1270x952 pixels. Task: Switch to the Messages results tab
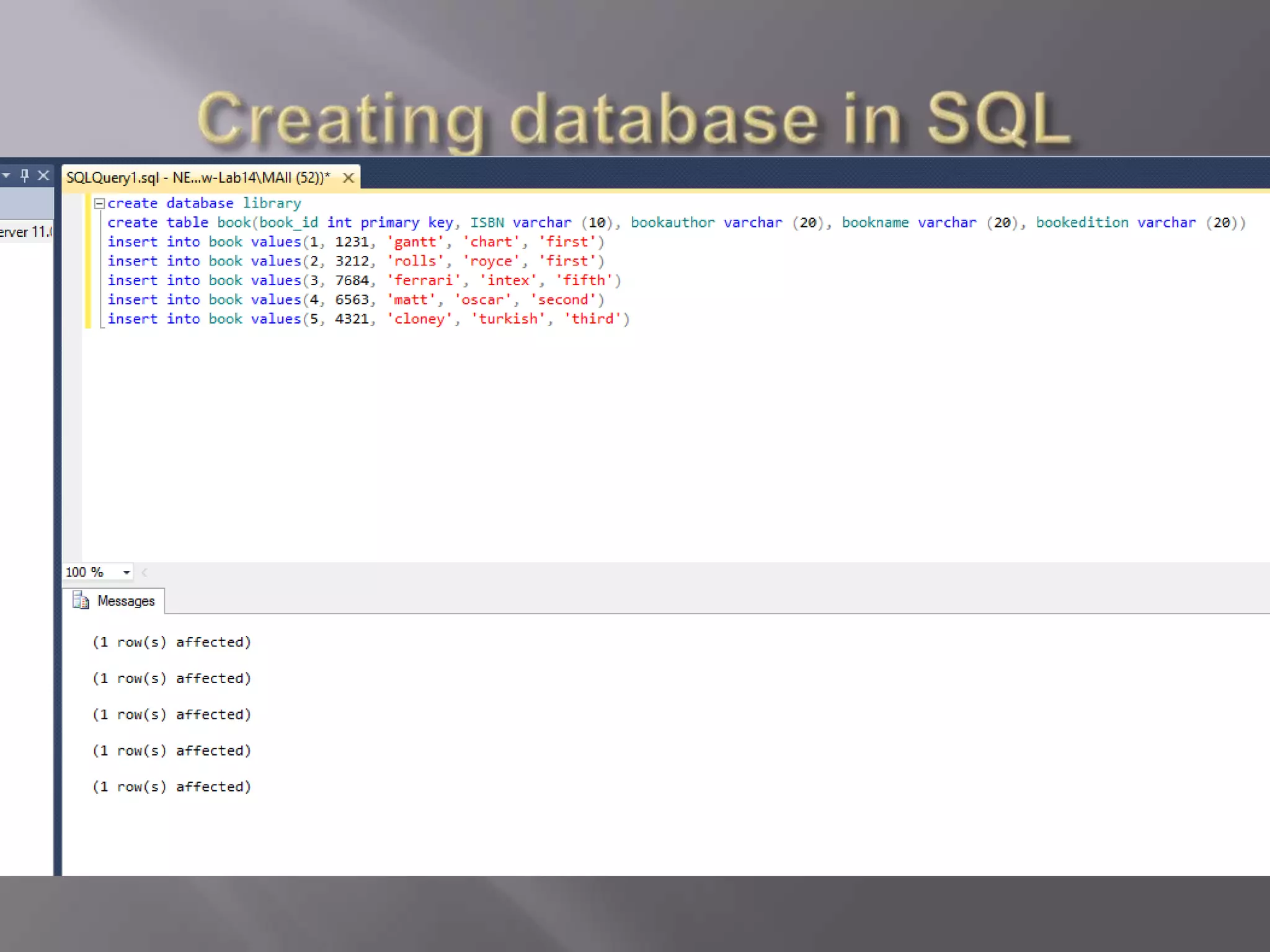pos(126,601)
